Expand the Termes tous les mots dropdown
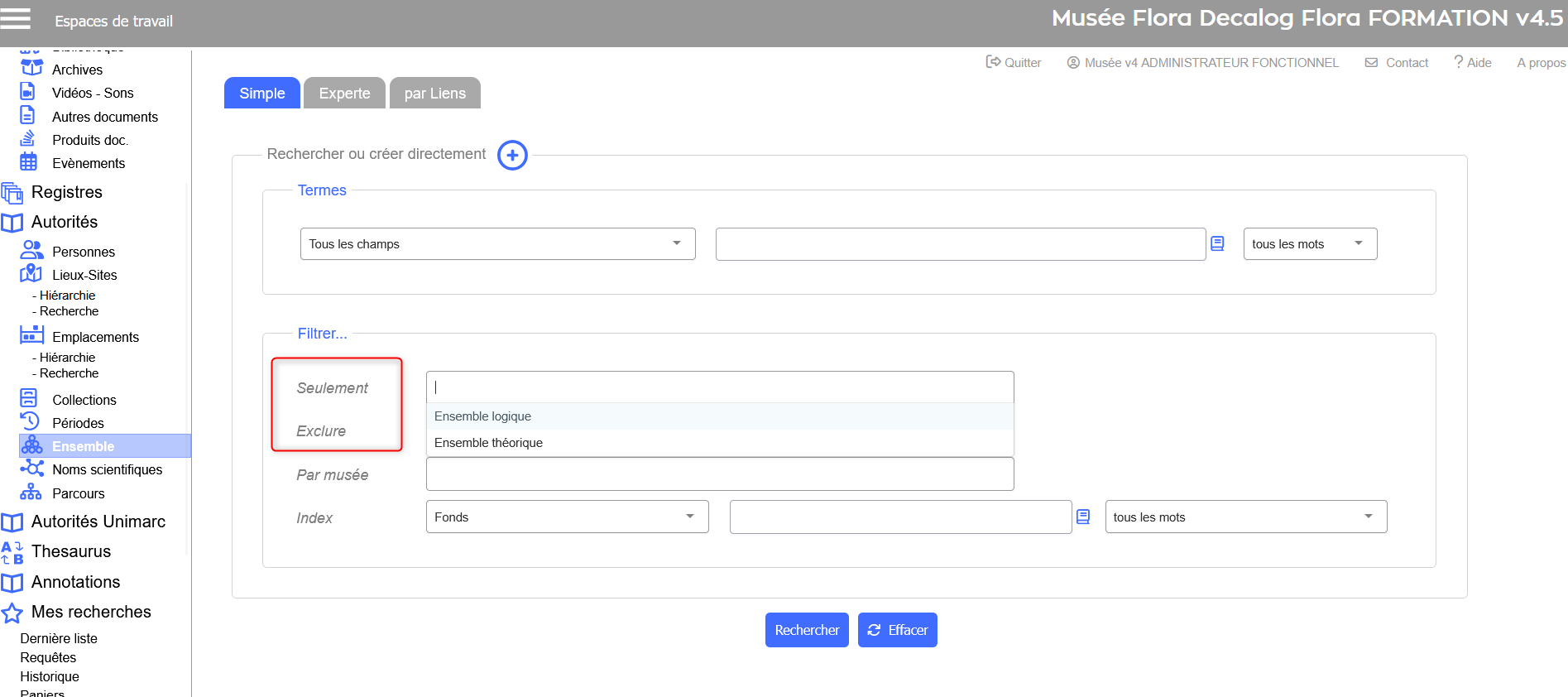 (x=1309, y=244)
